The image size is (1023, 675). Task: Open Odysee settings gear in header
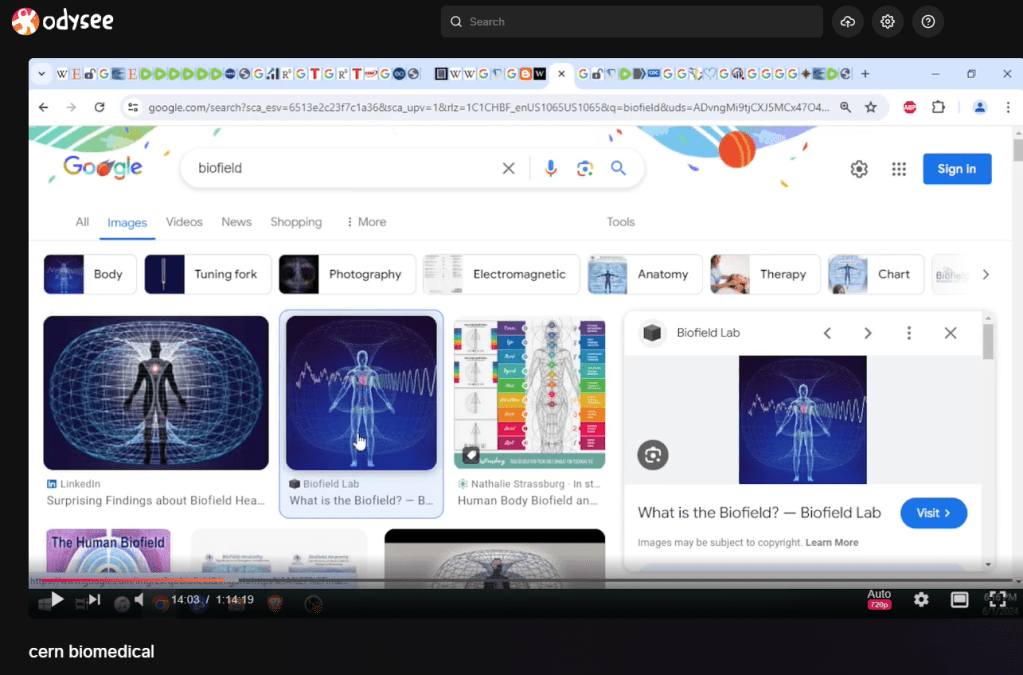(x=887, y=21)
